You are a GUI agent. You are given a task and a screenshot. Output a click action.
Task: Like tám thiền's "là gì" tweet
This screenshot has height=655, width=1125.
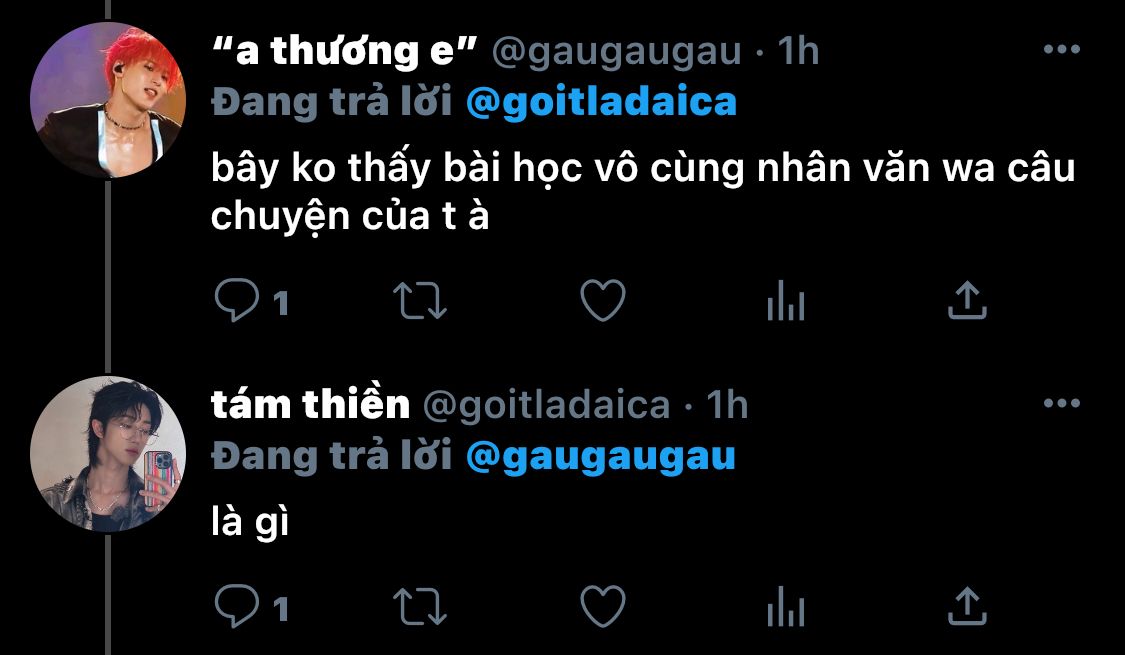(x=603, y=606)
